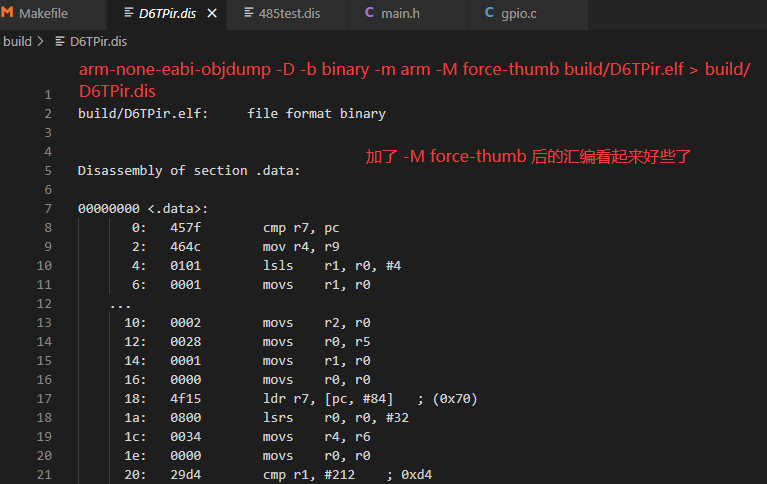Select the D6TPir.dis editor tab

167,14
